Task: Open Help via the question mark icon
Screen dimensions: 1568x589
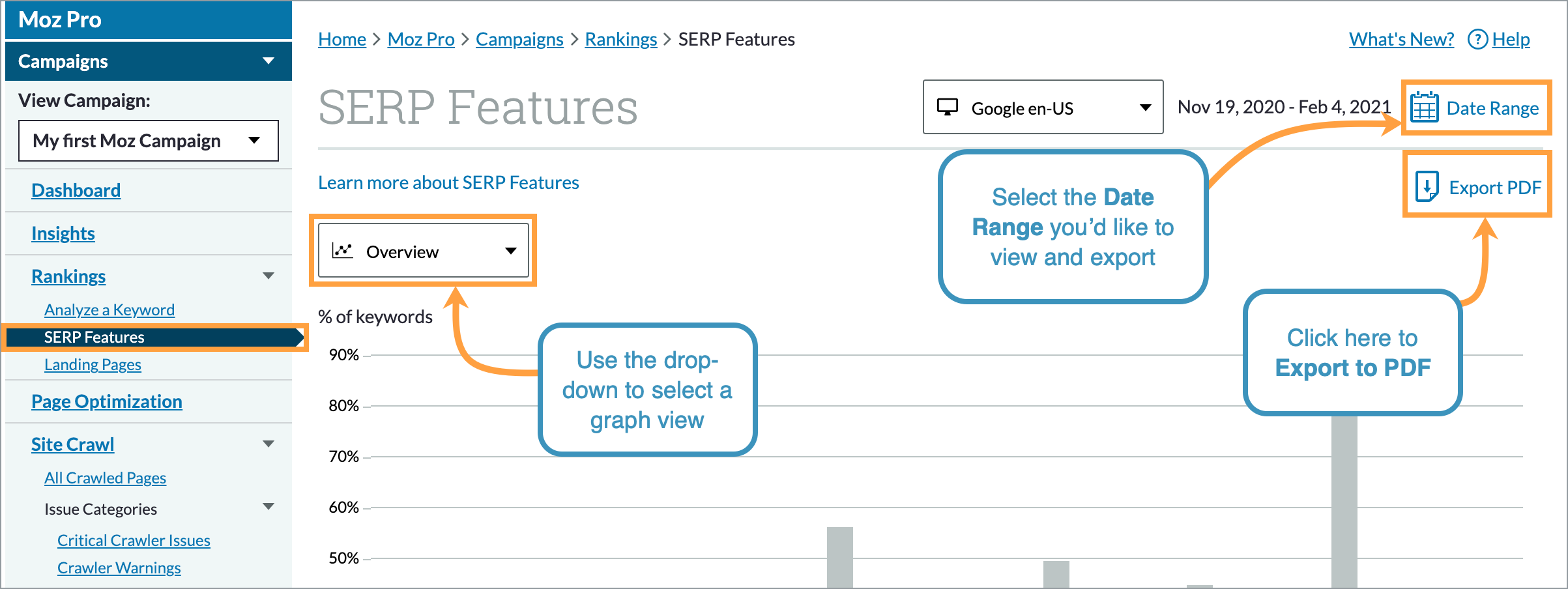Action: (1478, 39)
